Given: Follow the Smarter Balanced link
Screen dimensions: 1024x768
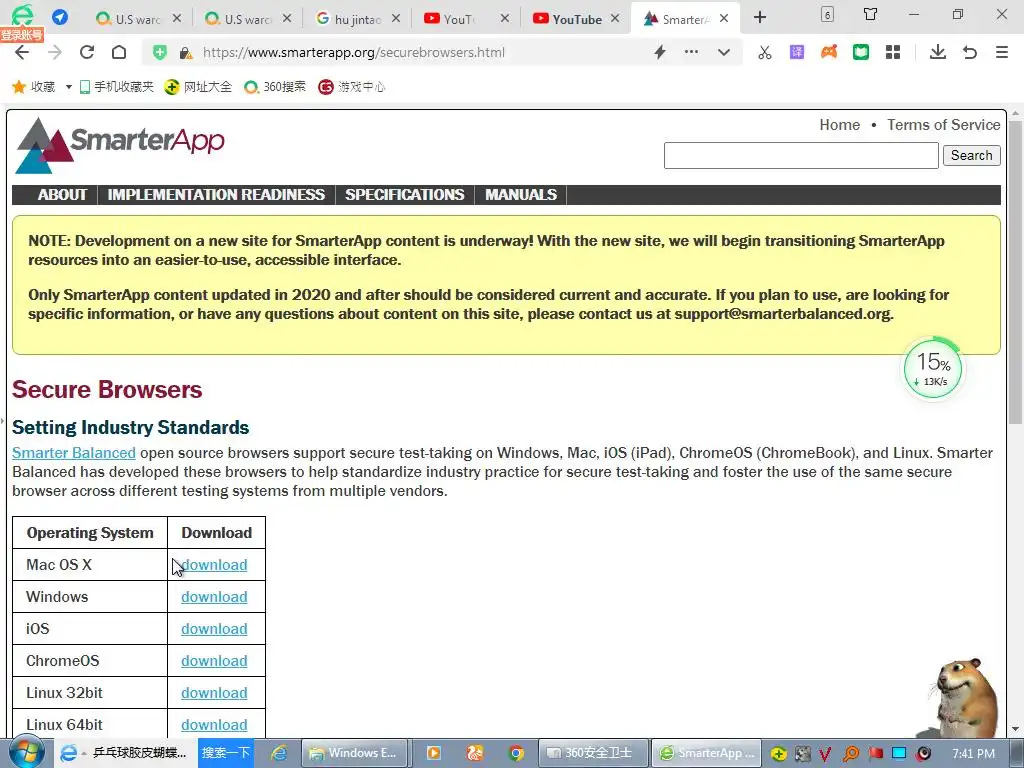Looking at the screenshot, I should [74, 453].
